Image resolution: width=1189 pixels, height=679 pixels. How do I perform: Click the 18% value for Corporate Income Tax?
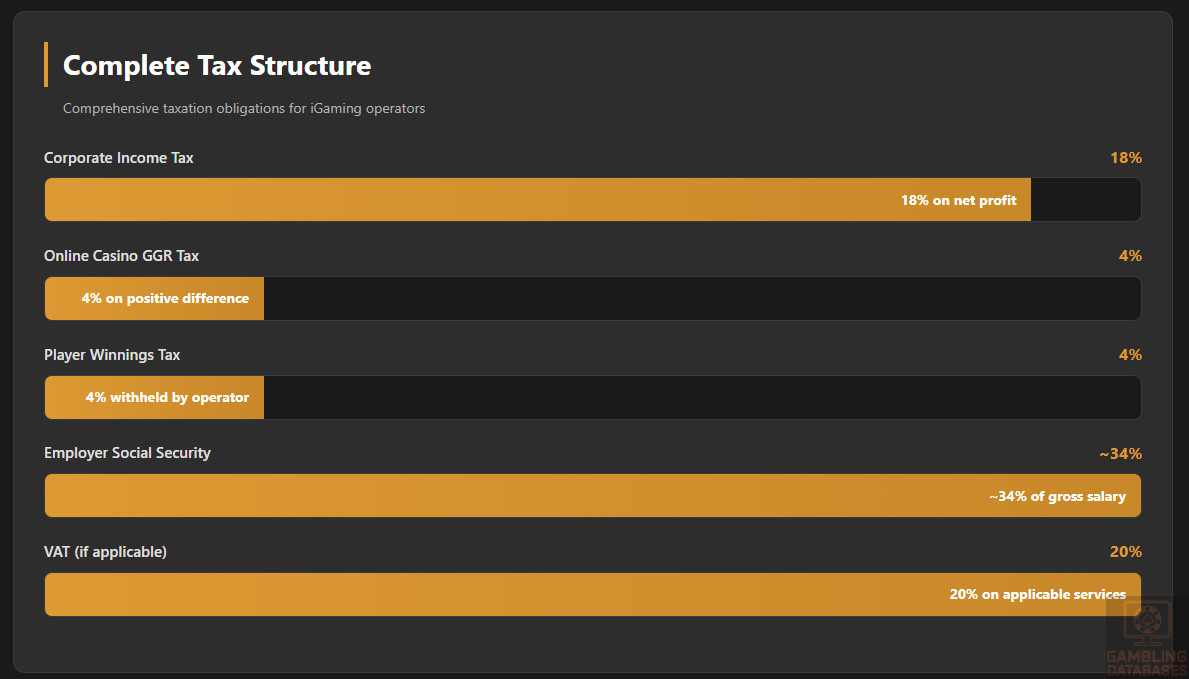point(1125,158)
